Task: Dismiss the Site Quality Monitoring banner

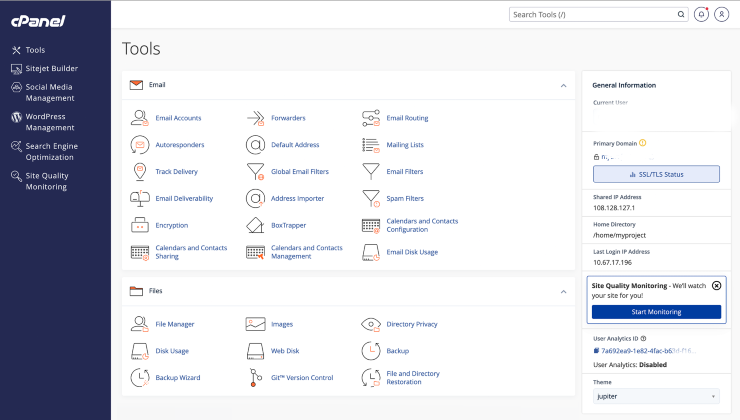Action: 717,285
